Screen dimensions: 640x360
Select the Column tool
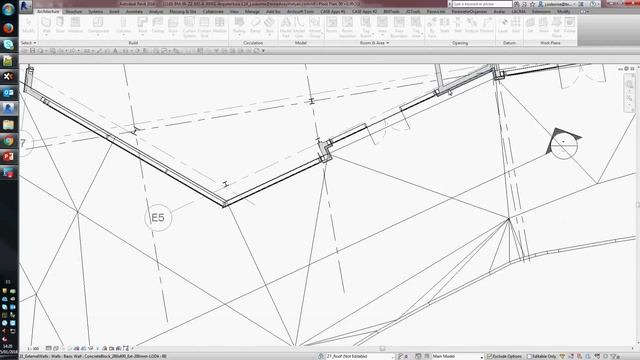click(123, 24)
